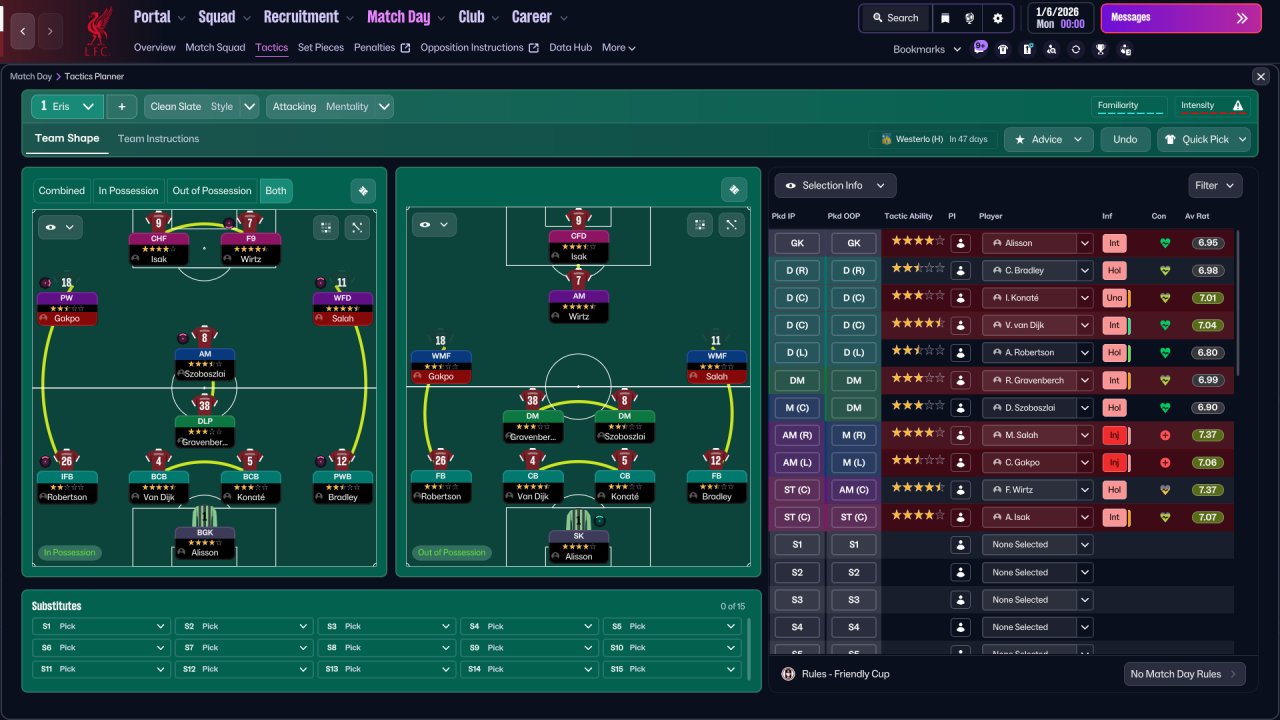Click the grid icon on the Out of Possession pitch
The height and width of the screenshot is (720, 1280).
point(700,225)
